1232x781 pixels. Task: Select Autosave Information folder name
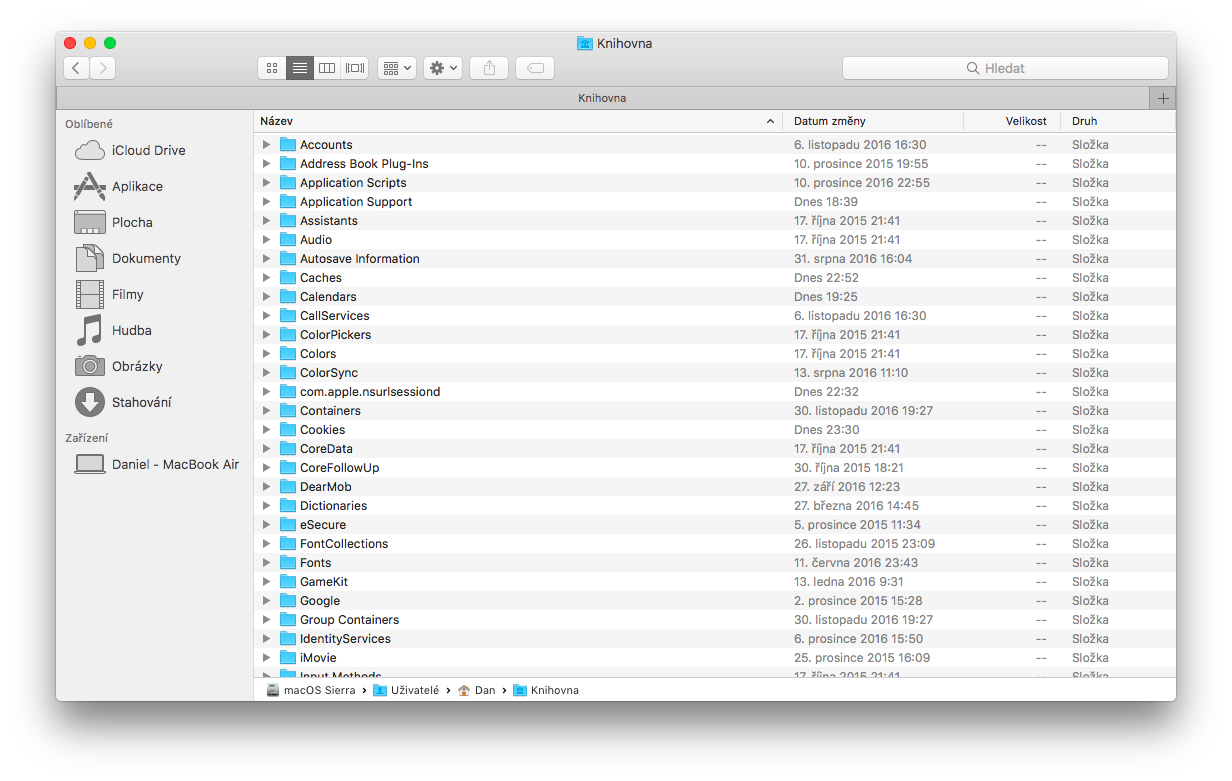point(360,259)
